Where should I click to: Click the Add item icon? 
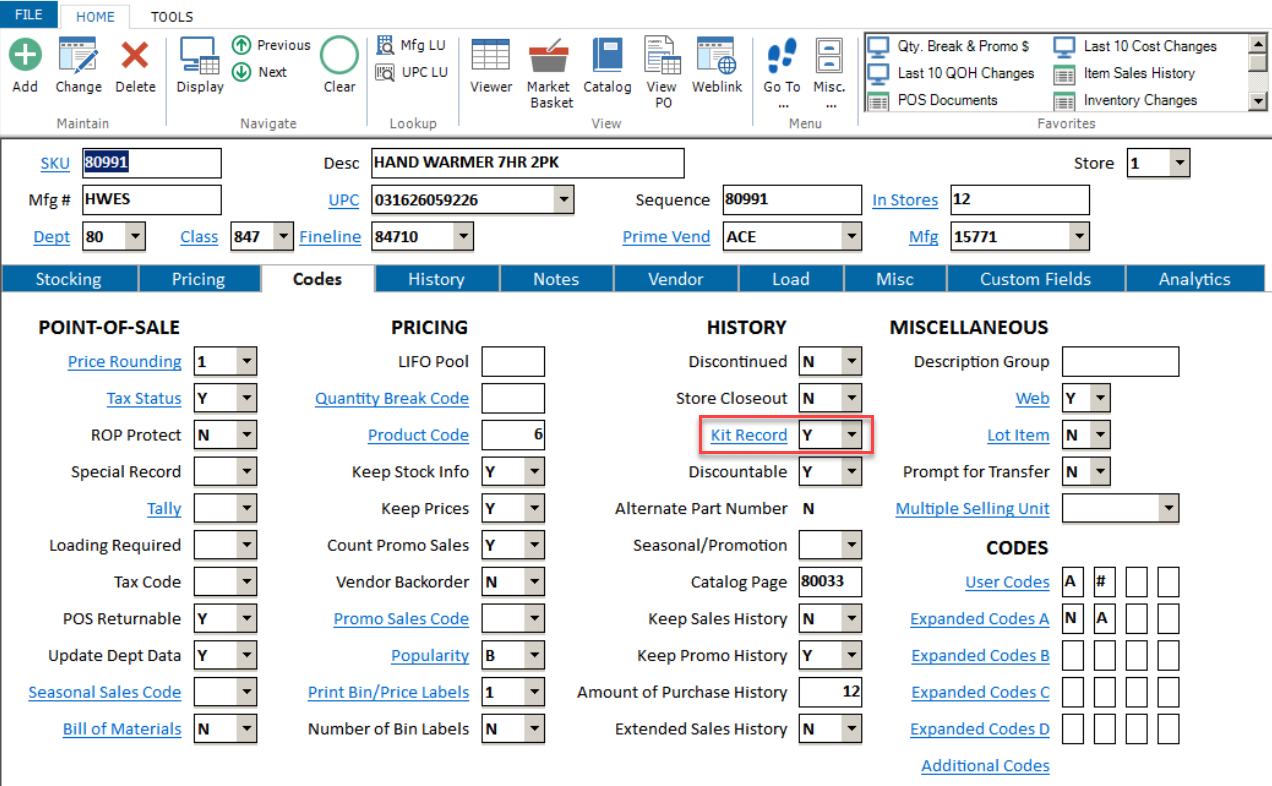(x=25, y=54)
